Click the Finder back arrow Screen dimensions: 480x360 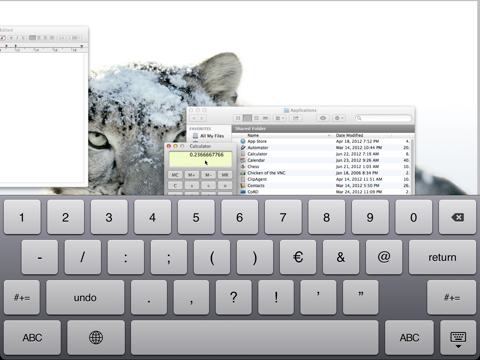[194, 118]
